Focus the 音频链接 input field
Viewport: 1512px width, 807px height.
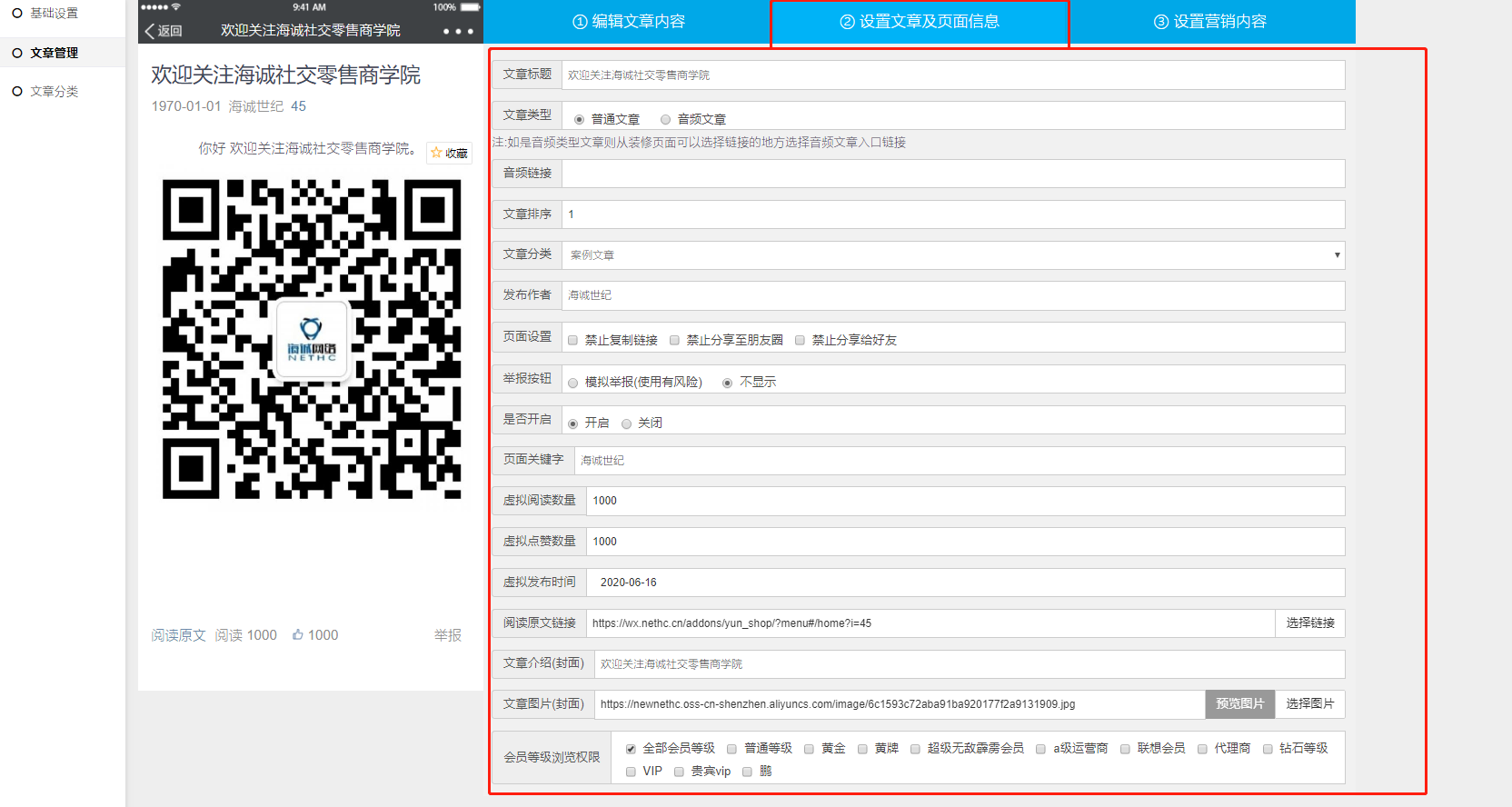pyautogui.click(x=953, y=174)
